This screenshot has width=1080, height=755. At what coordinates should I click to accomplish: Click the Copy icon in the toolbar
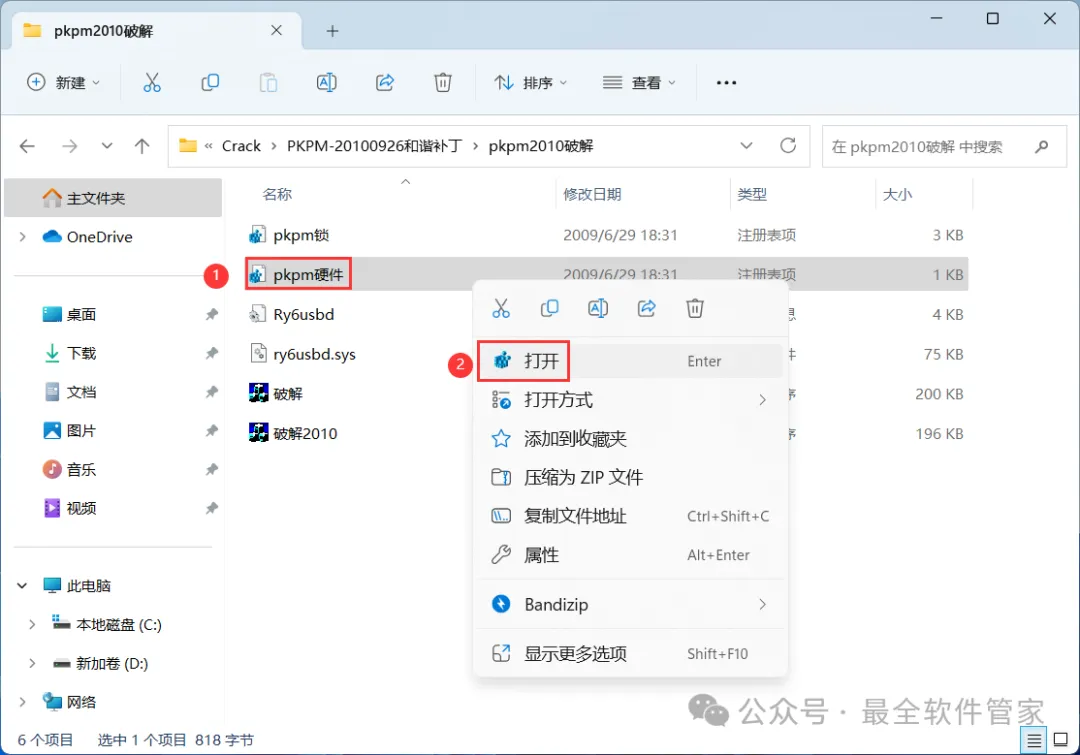pos(210,83)
